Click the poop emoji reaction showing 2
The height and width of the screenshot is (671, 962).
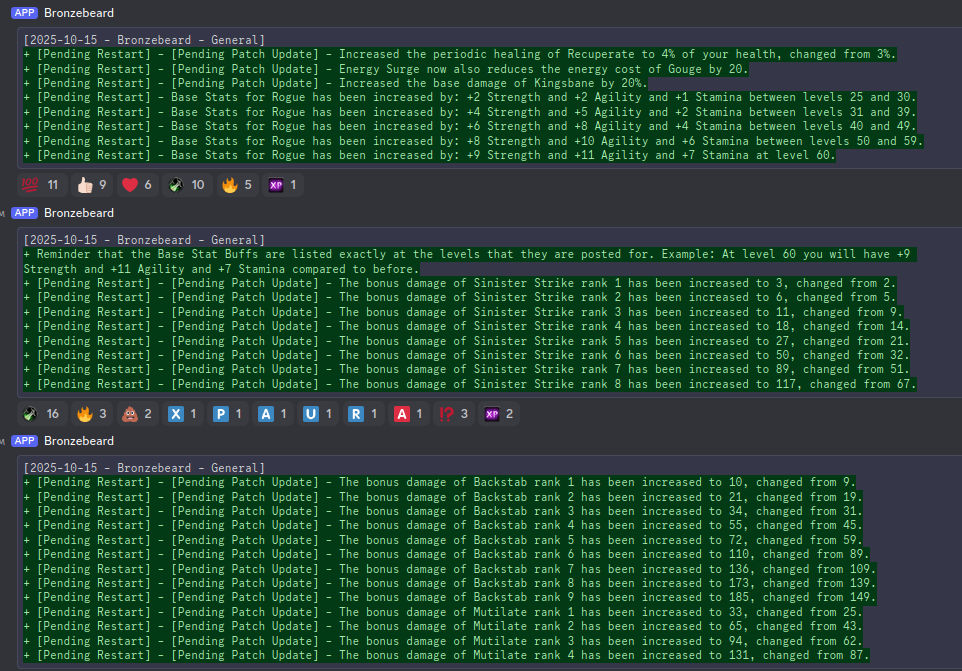(x=137, y=414)
